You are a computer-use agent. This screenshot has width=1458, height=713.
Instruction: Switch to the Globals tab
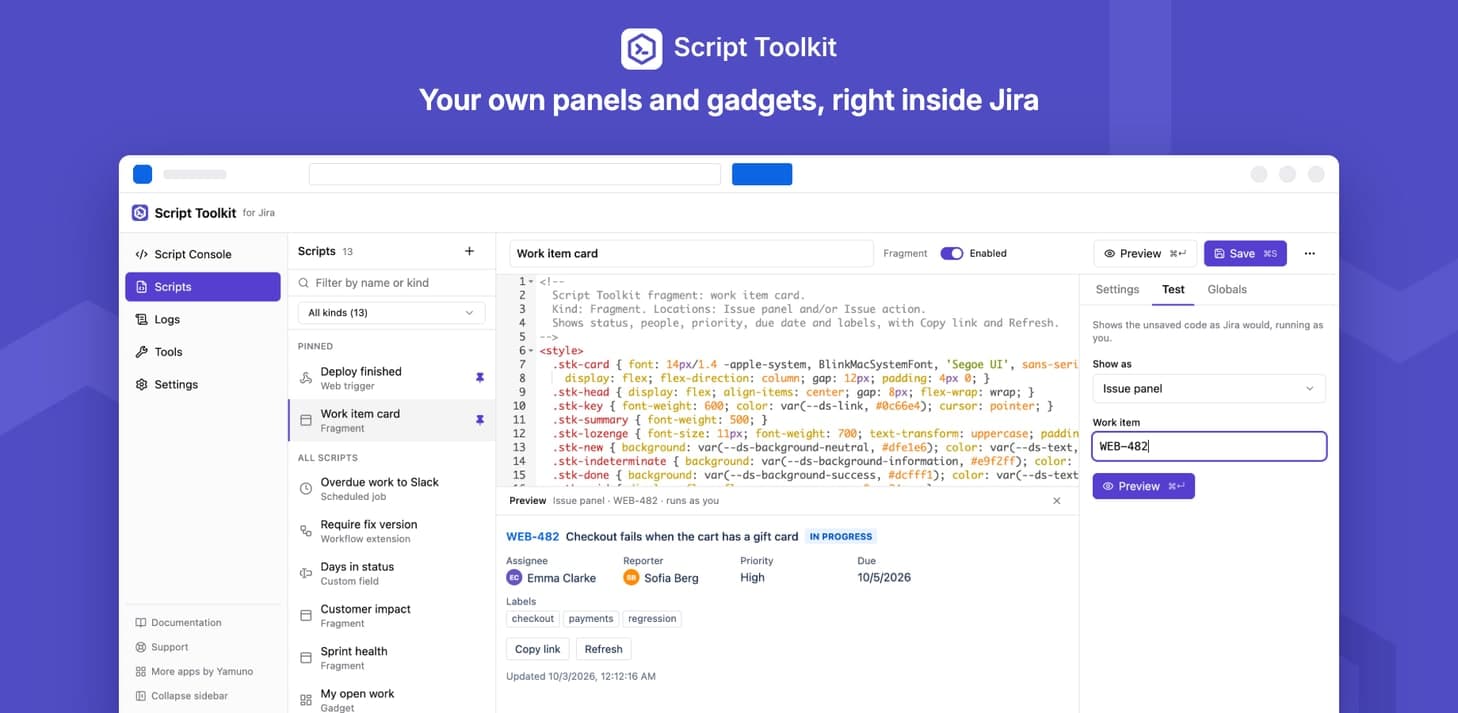click(1227, 289)
